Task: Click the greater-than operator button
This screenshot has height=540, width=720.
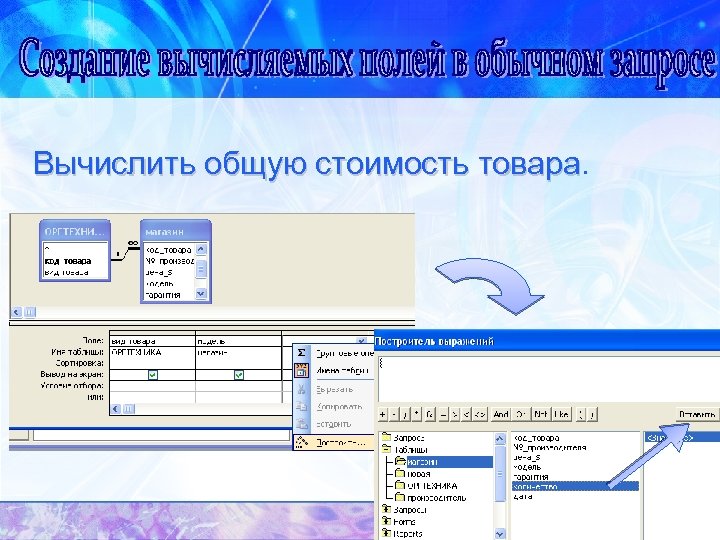Action: click(x=455, y=415)
